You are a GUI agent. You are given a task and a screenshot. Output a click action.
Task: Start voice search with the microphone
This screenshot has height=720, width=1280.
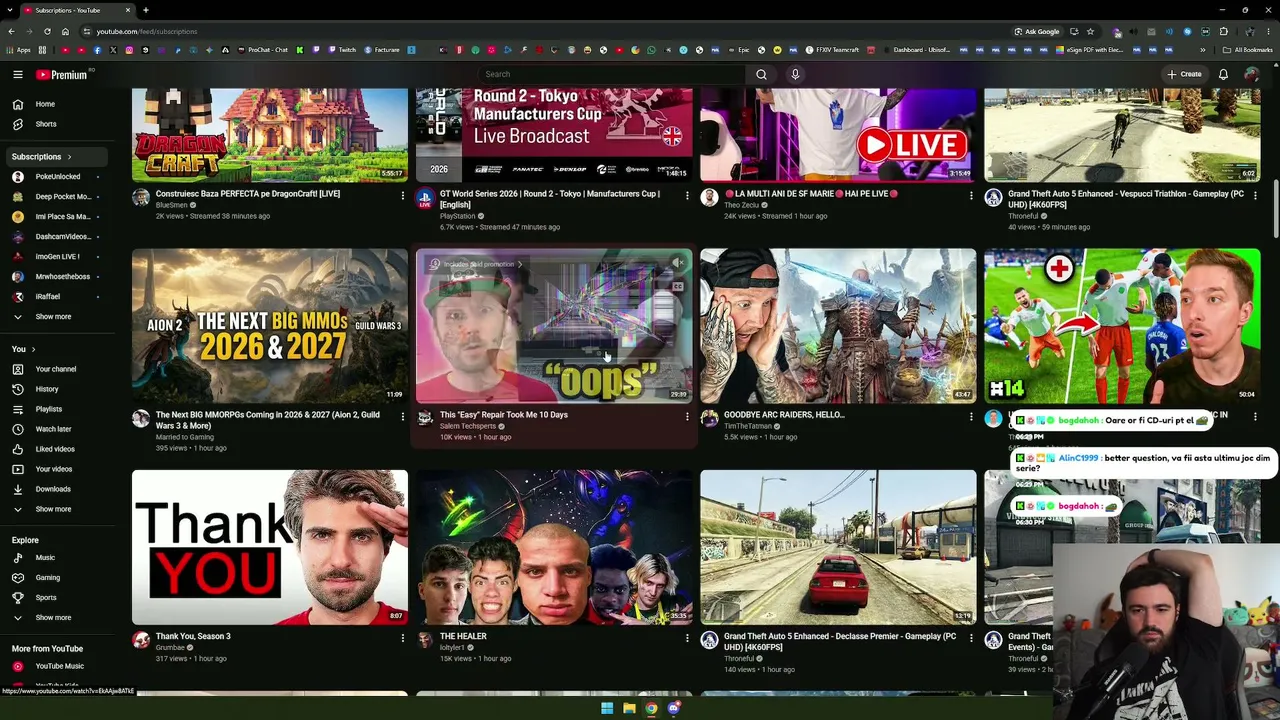[x=795, y=74]
